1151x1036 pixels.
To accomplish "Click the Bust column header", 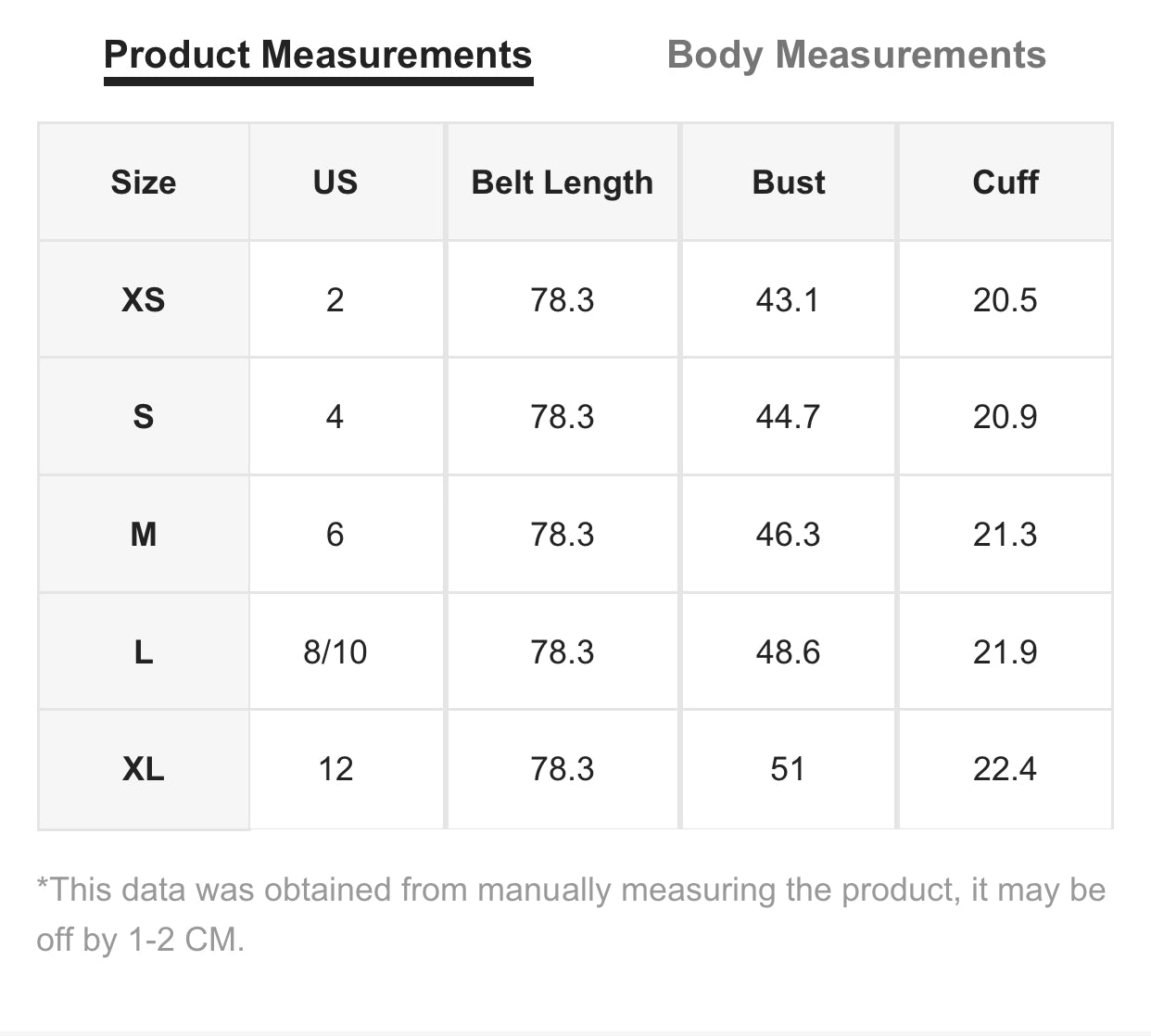I will coord(788,183).
